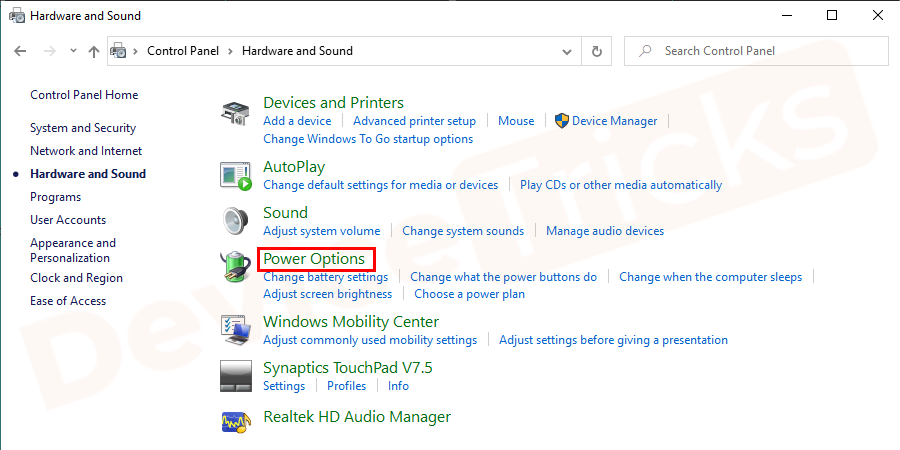Open Ease of Access

point(68,301)
